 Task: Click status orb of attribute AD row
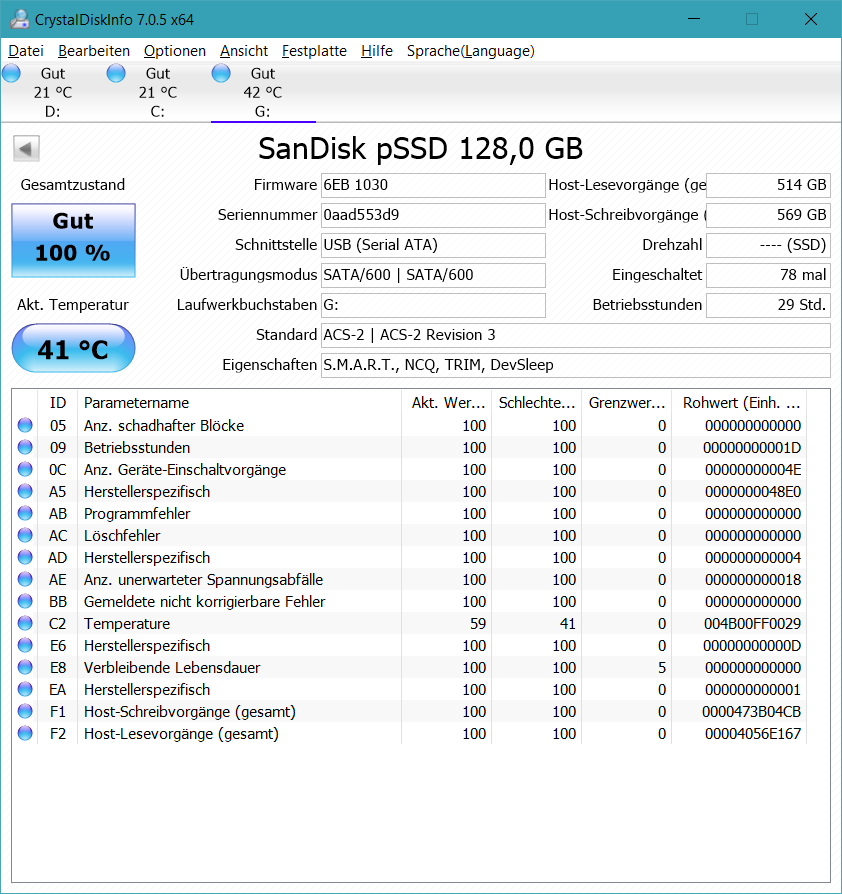click(x=25, y=557)
